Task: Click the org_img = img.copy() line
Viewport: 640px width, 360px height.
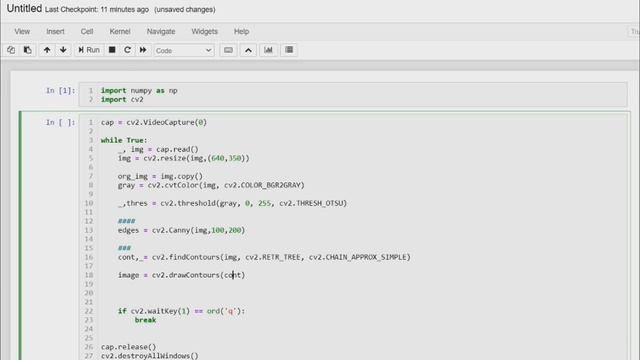Action: 160,176
